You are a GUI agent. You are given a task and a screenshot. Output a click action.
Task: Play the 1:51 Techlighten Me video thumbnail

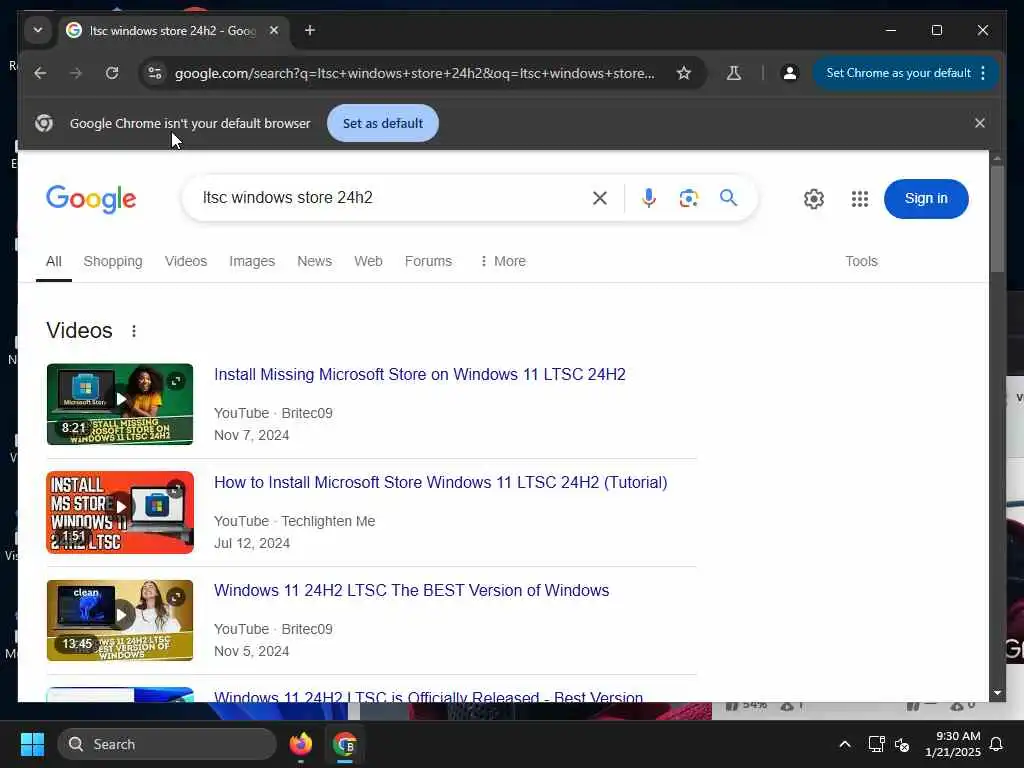[120, 513]
